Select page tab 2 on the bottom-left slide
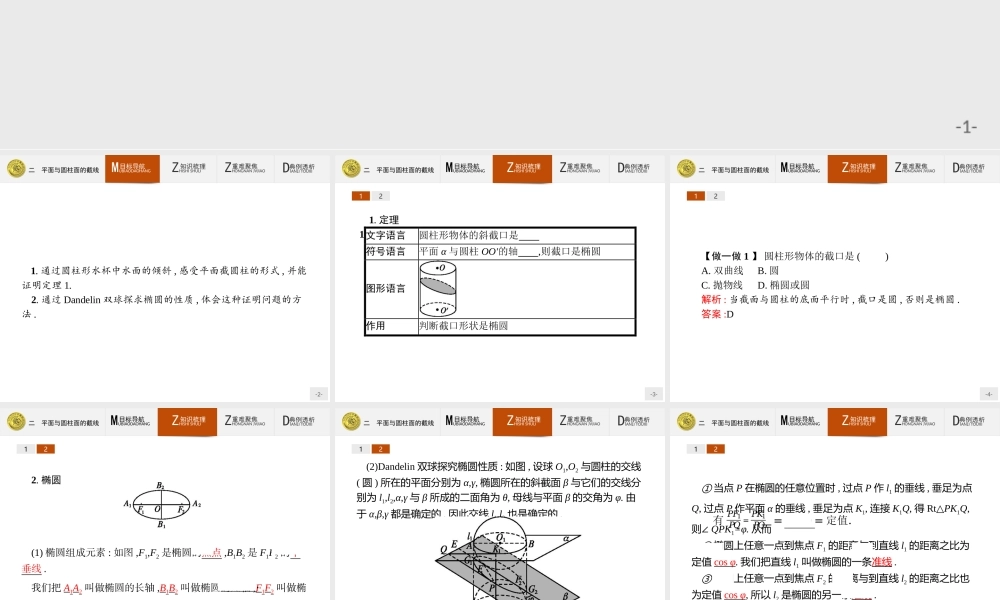The image size is (1000, 600). click(44, 449)
